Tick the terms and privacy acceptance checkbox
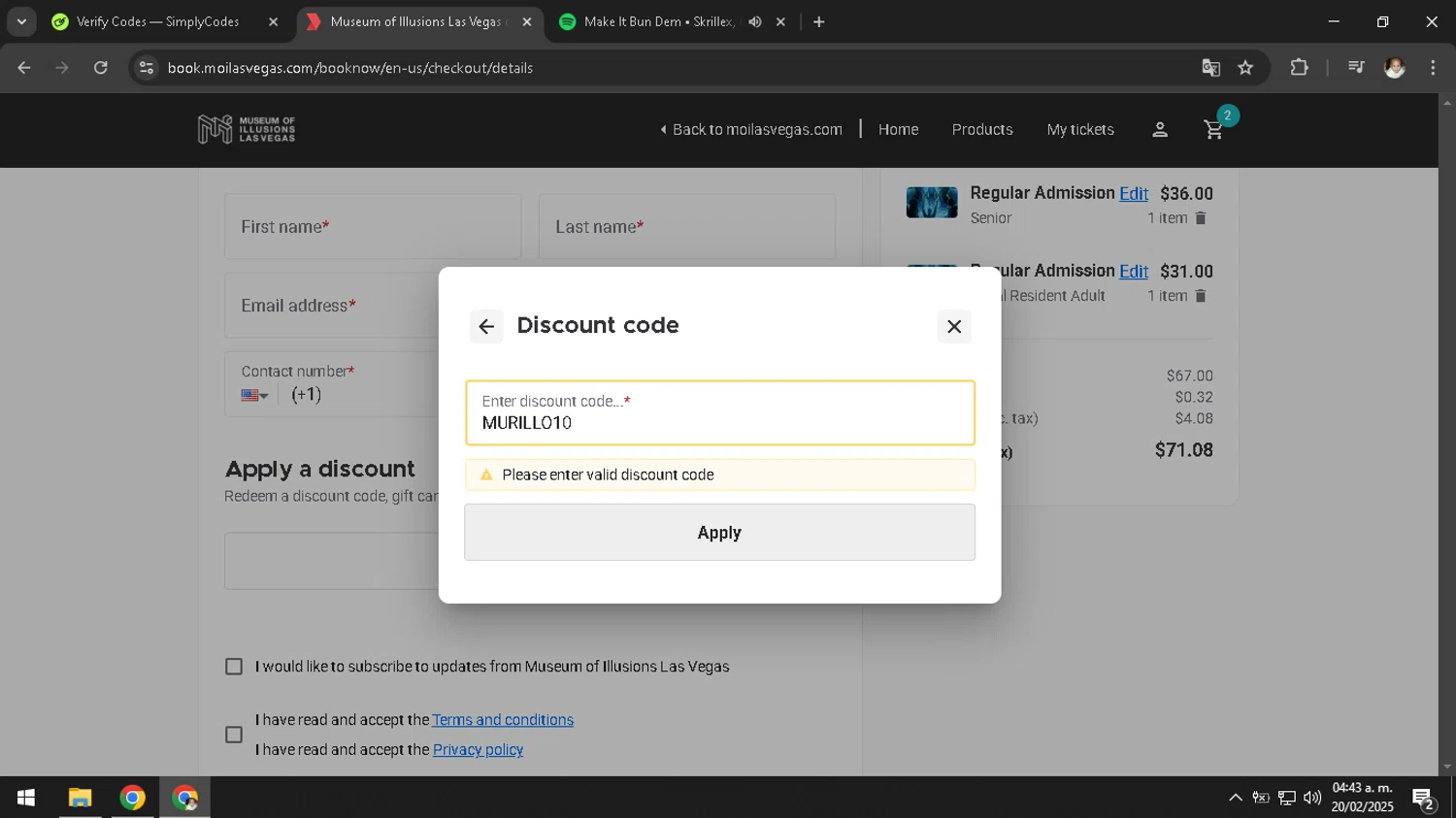 [234, 735]
